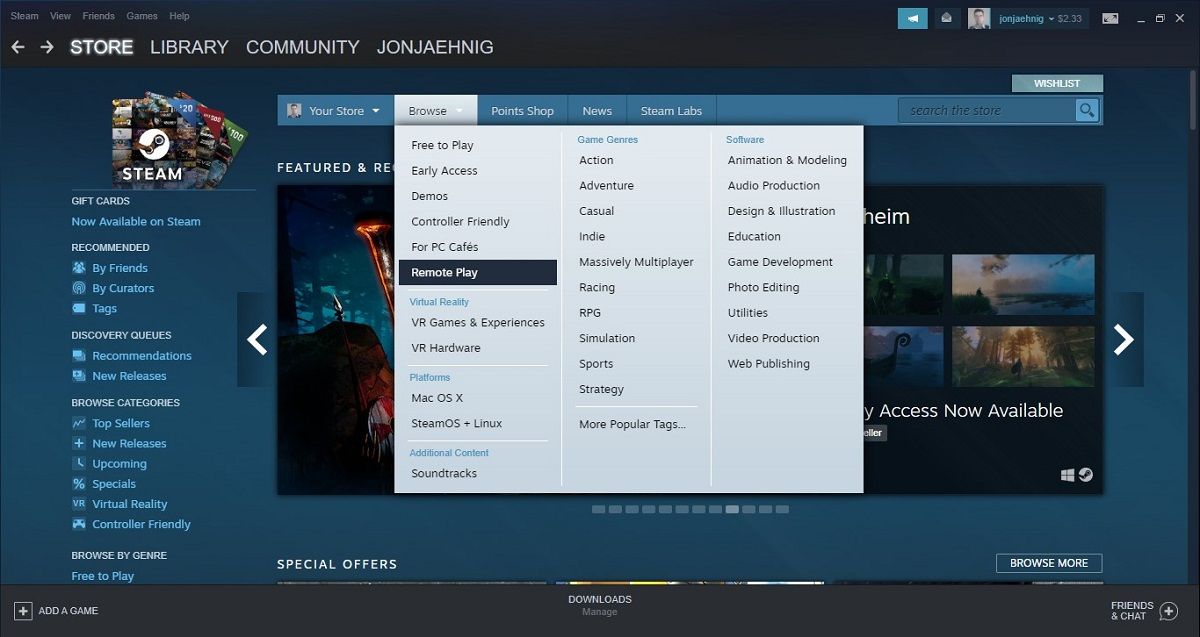Click BROWSE MORE under Special Offers
1200x637 pixels.
click(1048, 563)
